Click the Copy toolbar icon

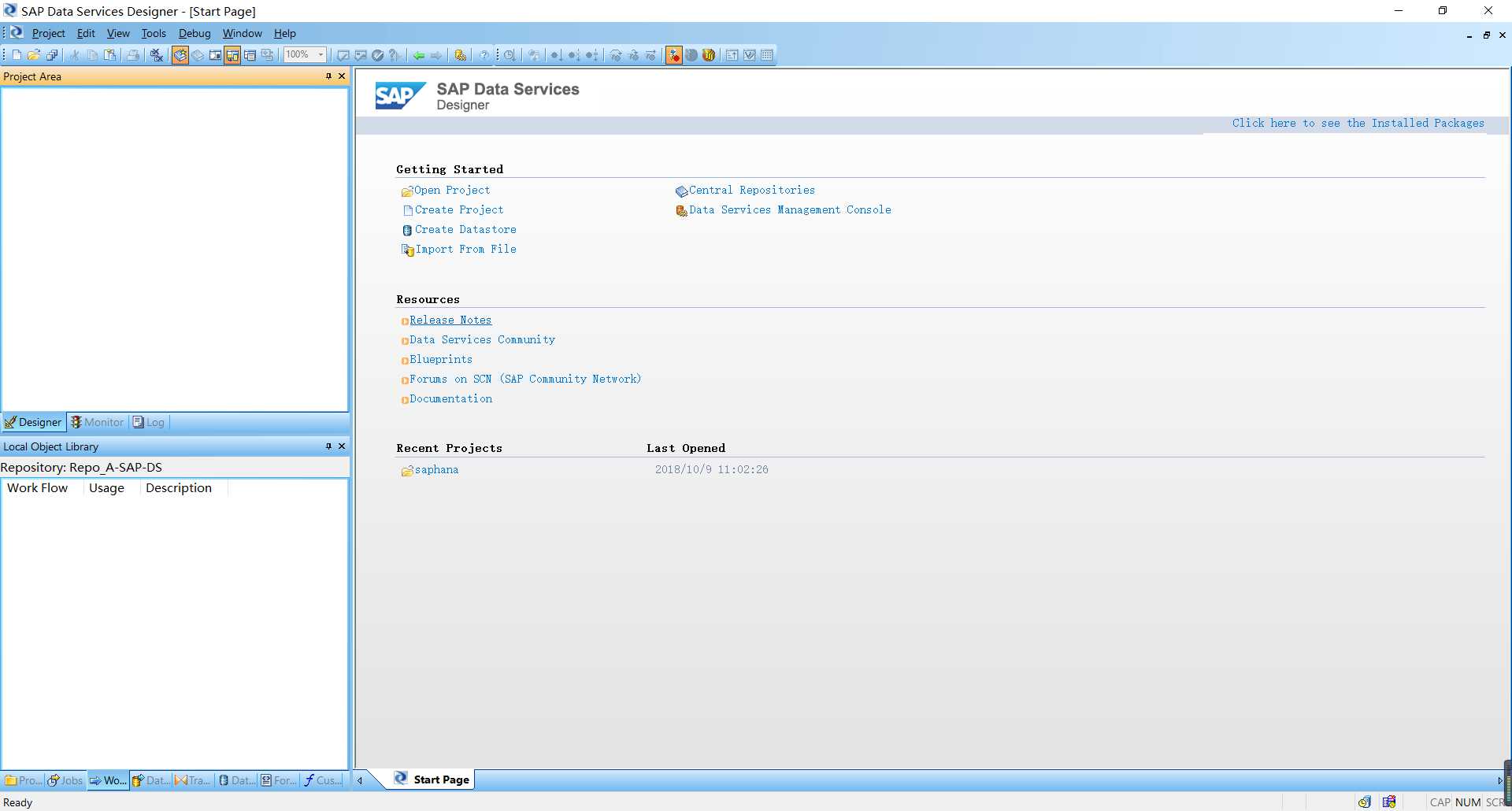[x=92, y=55]
